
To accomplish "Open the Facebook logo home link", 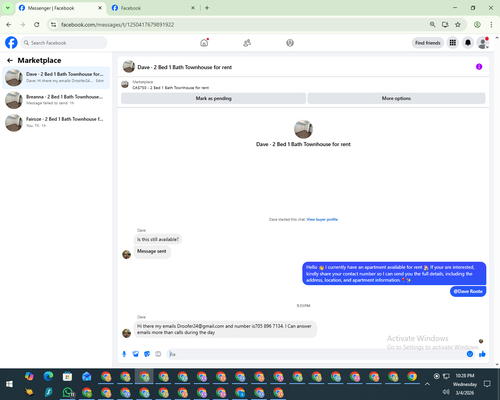I will [x=11, y=43].
